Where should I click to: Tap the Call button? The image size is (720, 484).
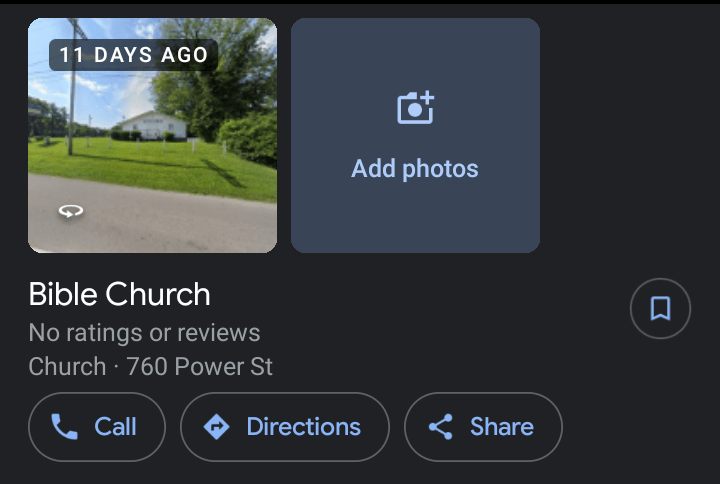click(97, 427)
